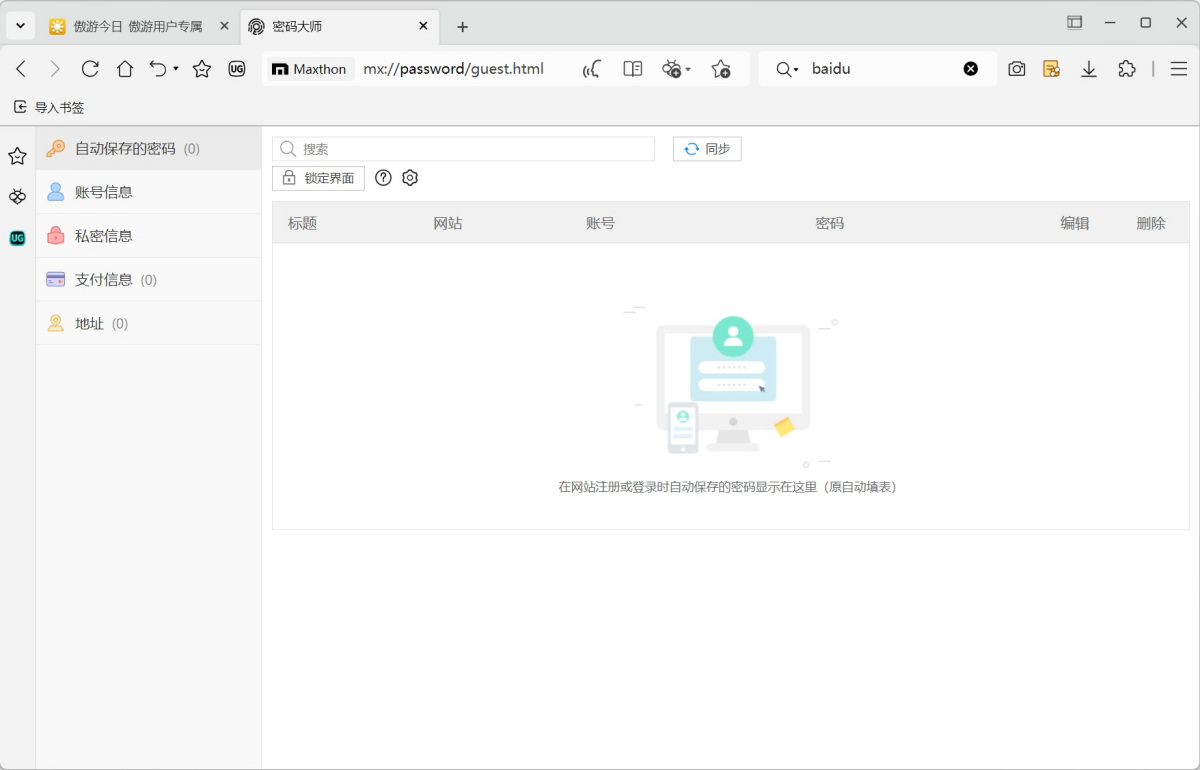Screen dimensions: 1200x770
Task: Enter reading mode via the book icon
Action: pos(632,69)
